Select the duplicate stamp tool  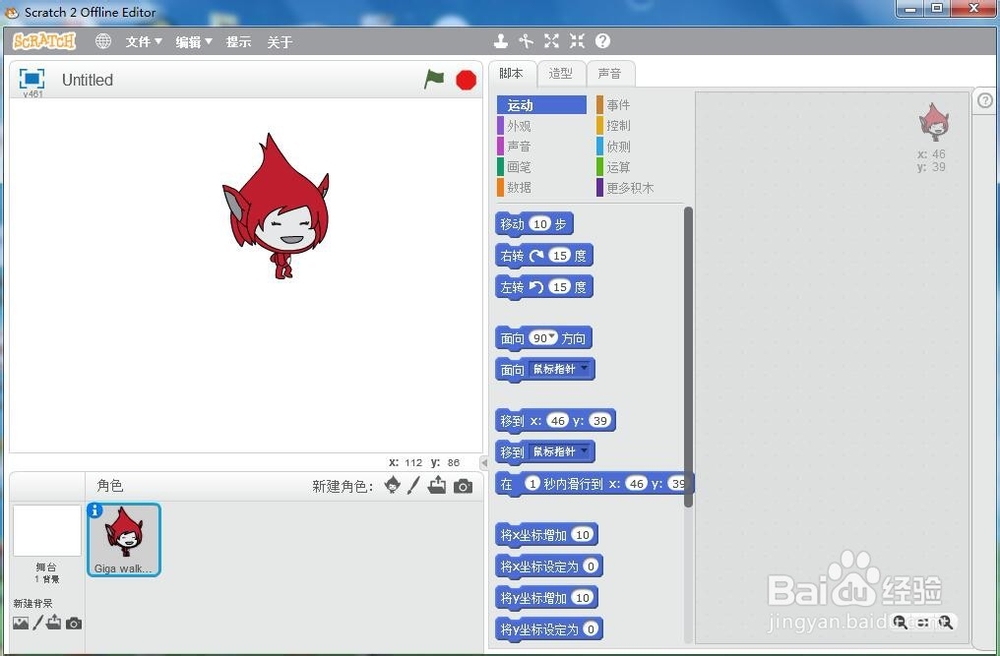(x=501, y=41)
